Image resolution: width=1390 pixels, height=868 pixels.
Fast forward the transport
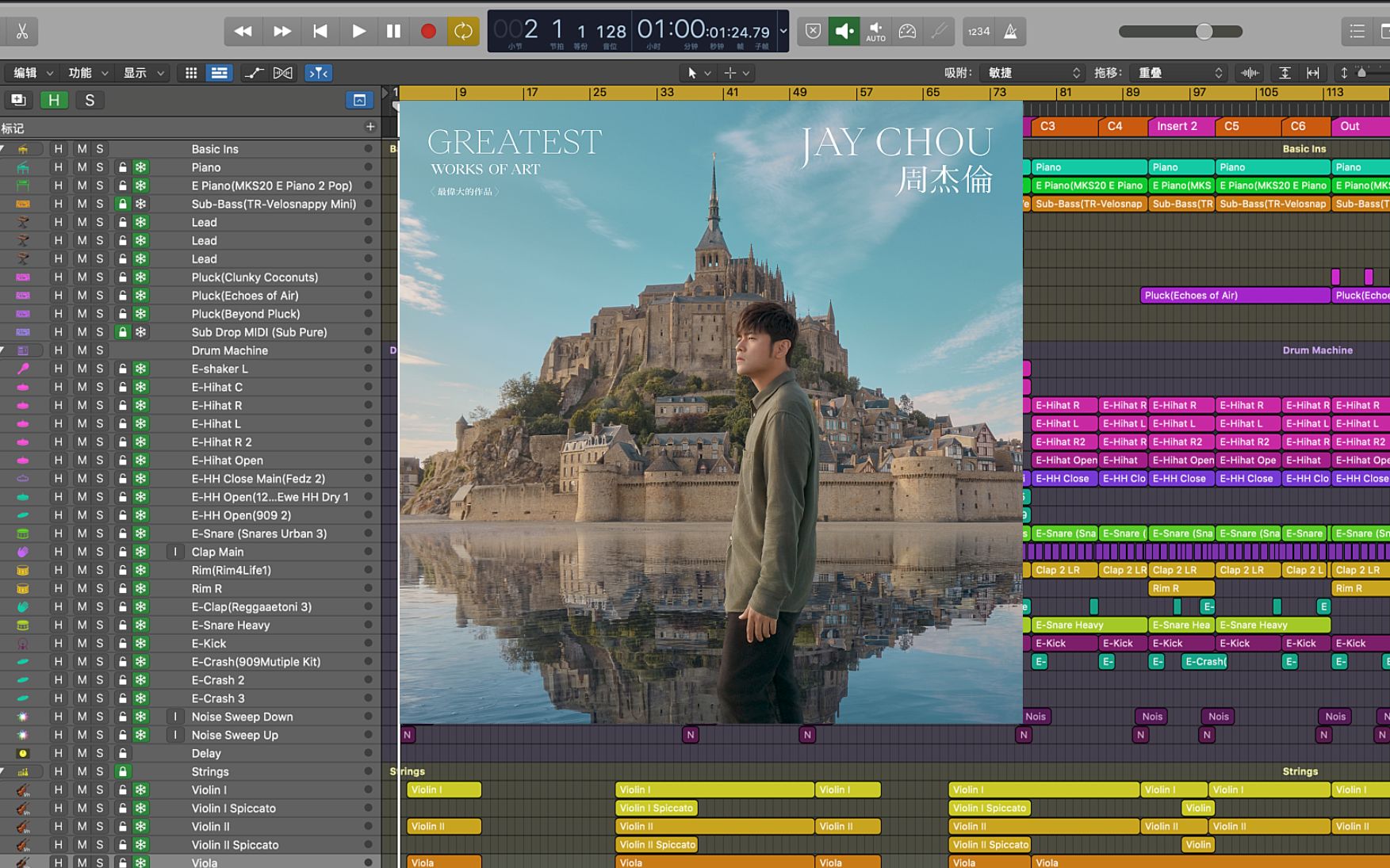click(281, 32)
